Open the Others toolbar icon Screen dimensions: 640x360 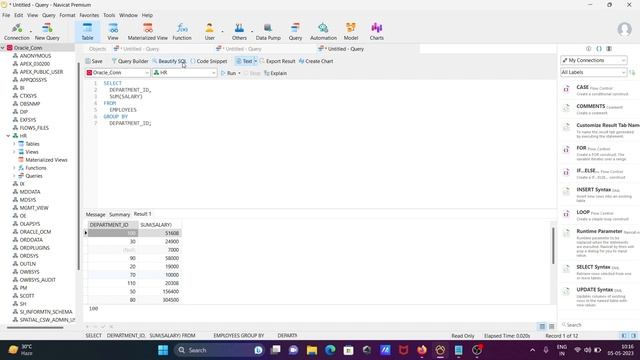tap(239, 31)
